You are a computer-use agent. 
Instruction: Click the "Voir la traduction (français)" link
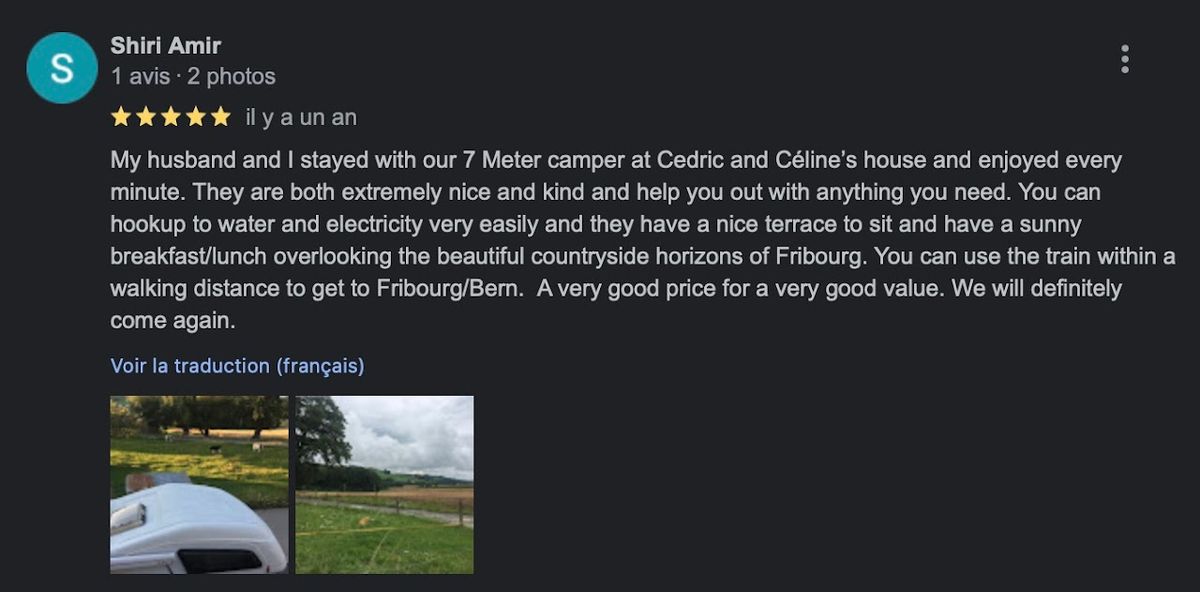pos(237,366)
